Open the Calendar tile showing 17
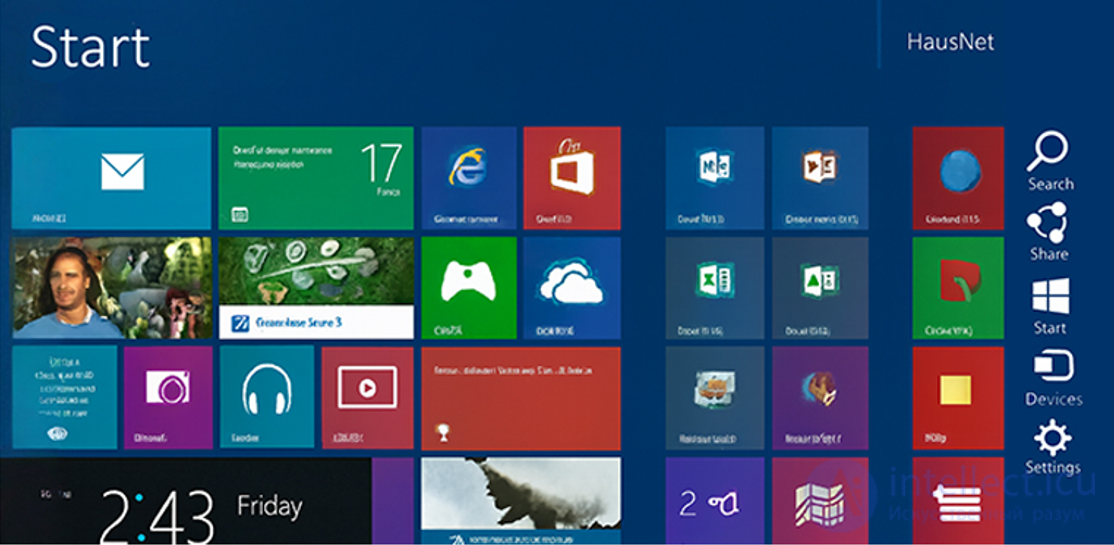Screen dimensions: 1114x545 (316, 178)
